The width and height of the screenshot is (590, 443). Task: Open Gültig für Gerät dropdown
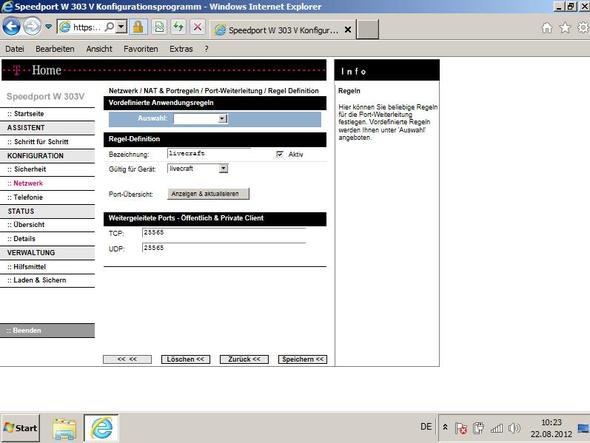tap(198, 169)
